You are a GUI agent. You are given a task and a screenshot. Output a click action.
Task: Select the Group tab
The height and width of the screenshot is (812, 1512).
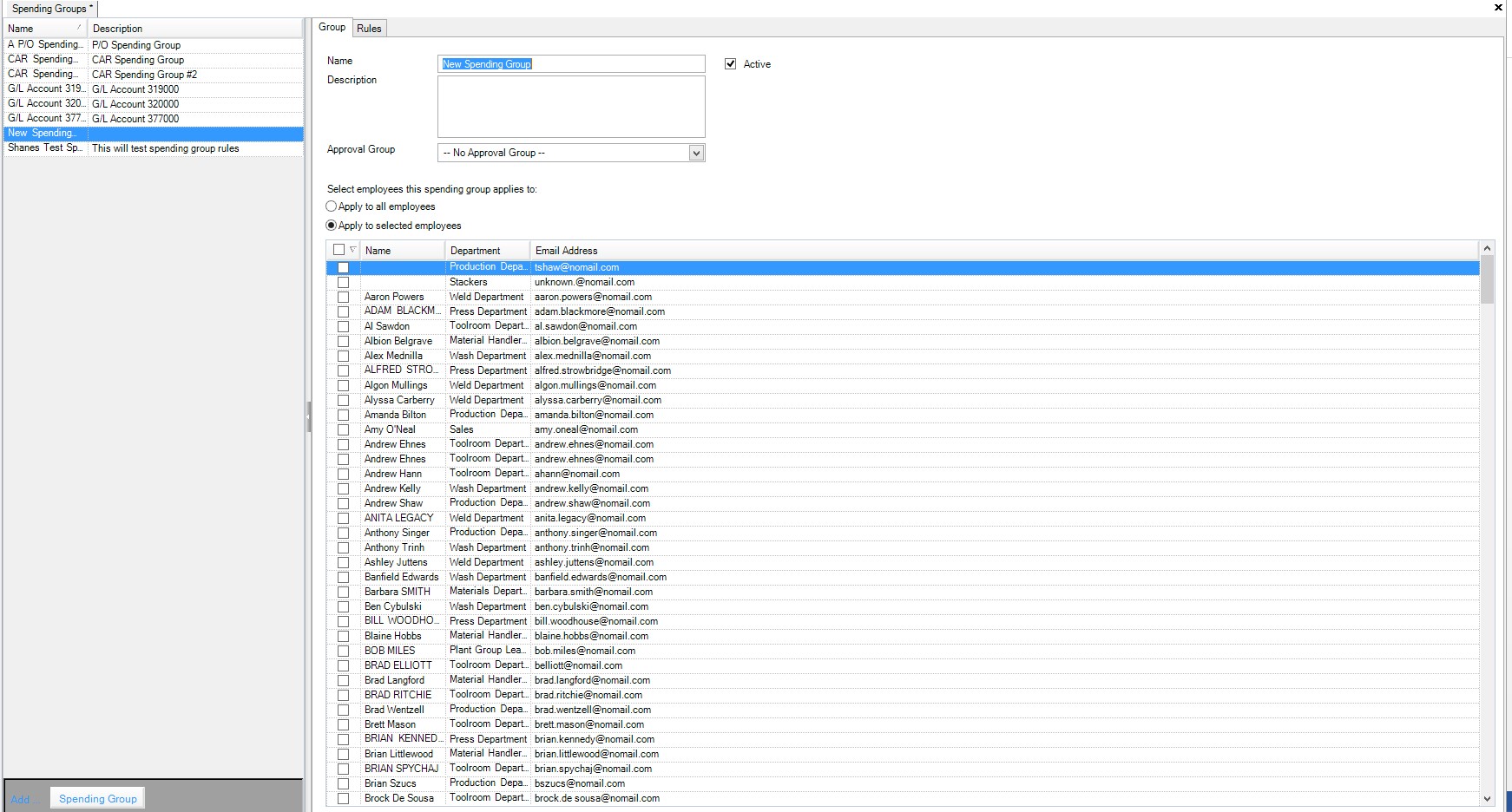point(332,28)
